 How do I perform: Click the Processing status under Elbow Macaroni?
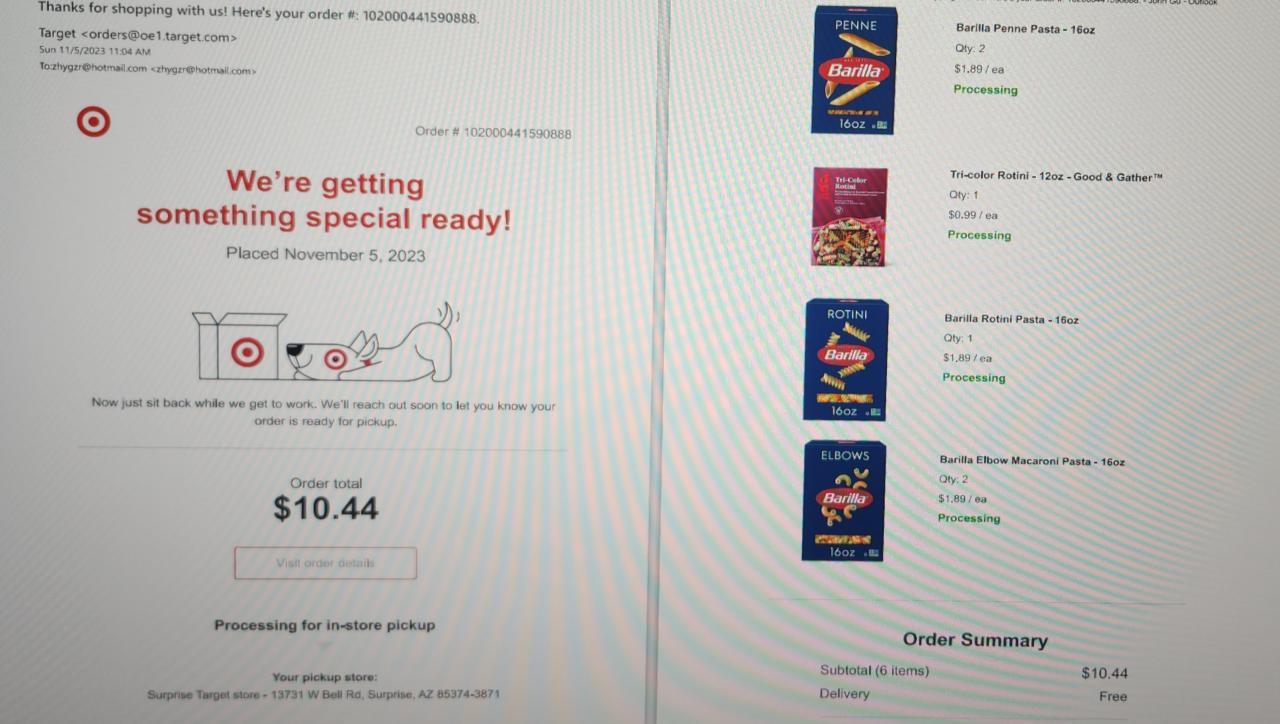pos(969,518)
